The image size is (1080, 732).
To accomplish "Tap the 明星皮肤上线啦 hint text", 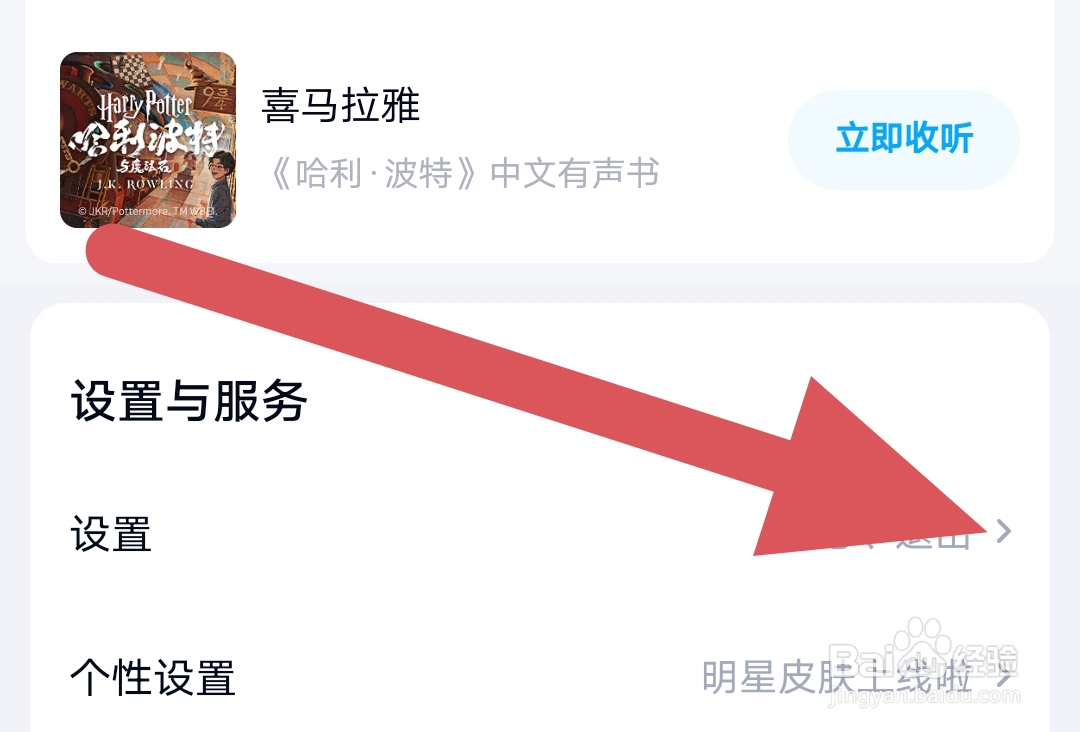I will click(837, 677).
